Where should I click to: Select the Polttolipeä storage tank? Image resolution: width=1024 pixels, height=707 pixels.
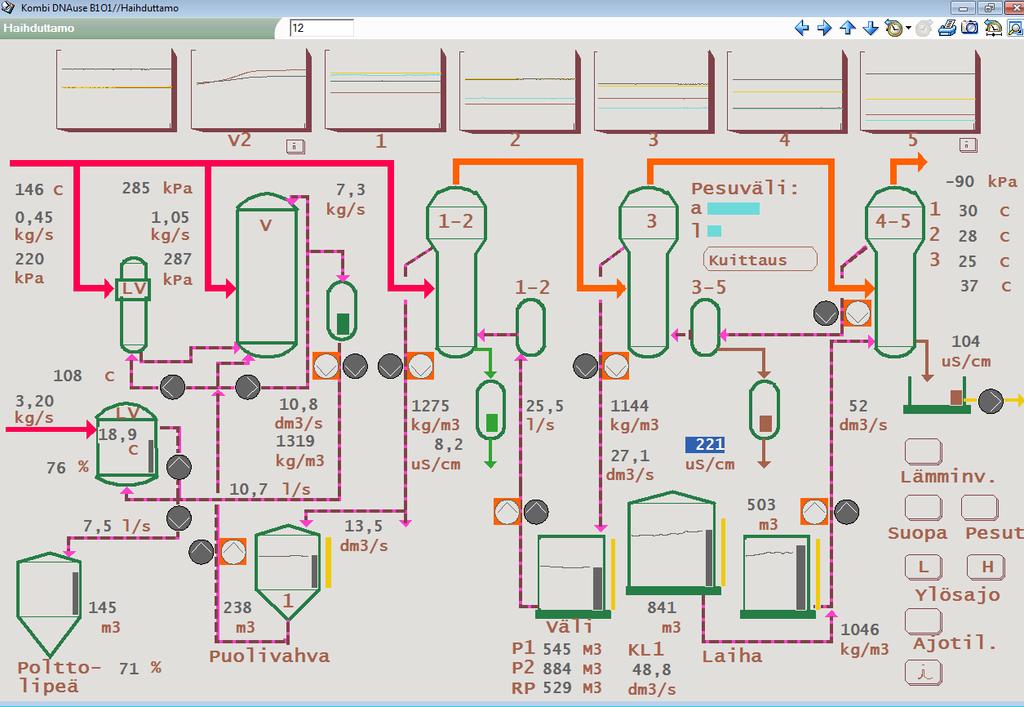(49, 605)
